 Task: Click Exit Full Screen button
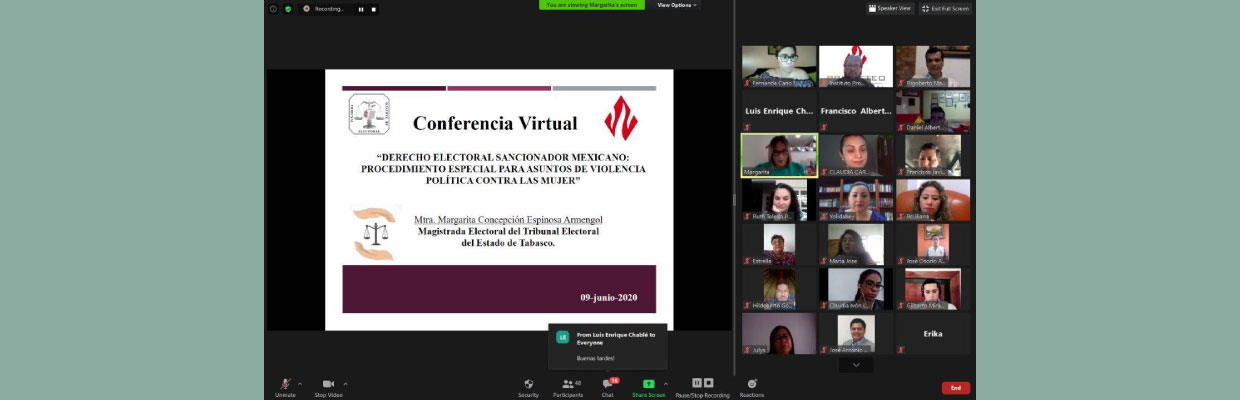pyautogui.click(x=945, y=8)
